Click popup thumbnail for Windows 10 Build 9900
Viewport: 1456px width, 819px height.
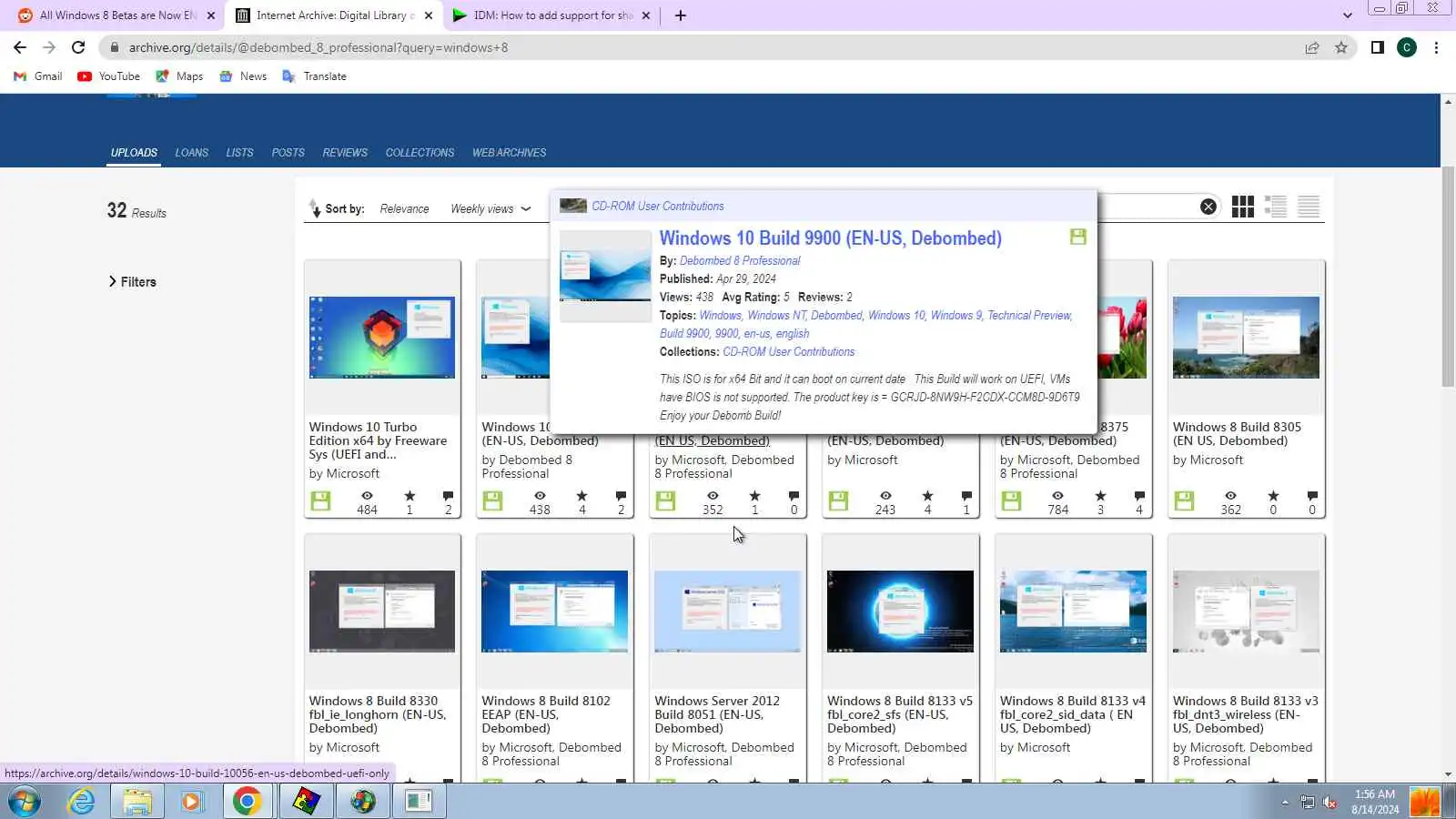coord(605,276)
